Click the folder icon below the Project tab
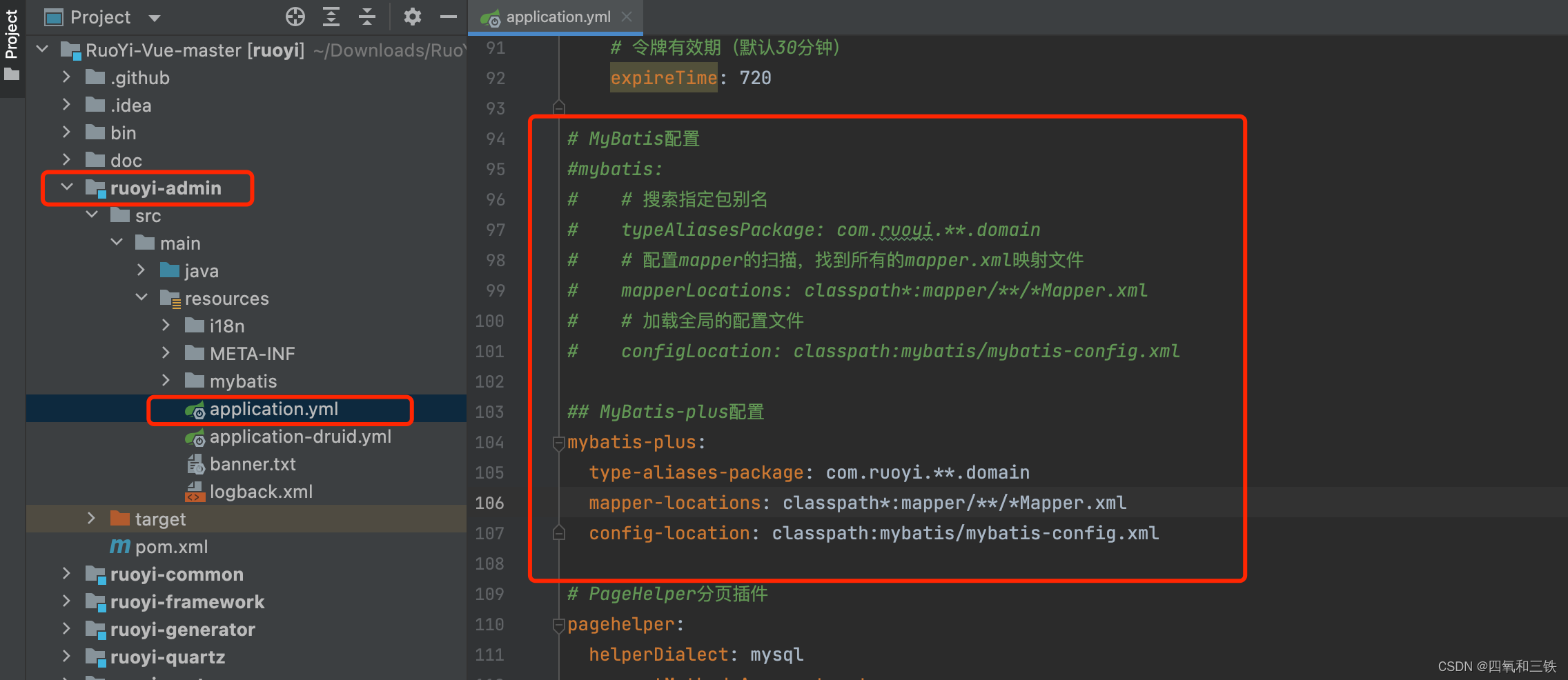 click(x=12, y=74)
